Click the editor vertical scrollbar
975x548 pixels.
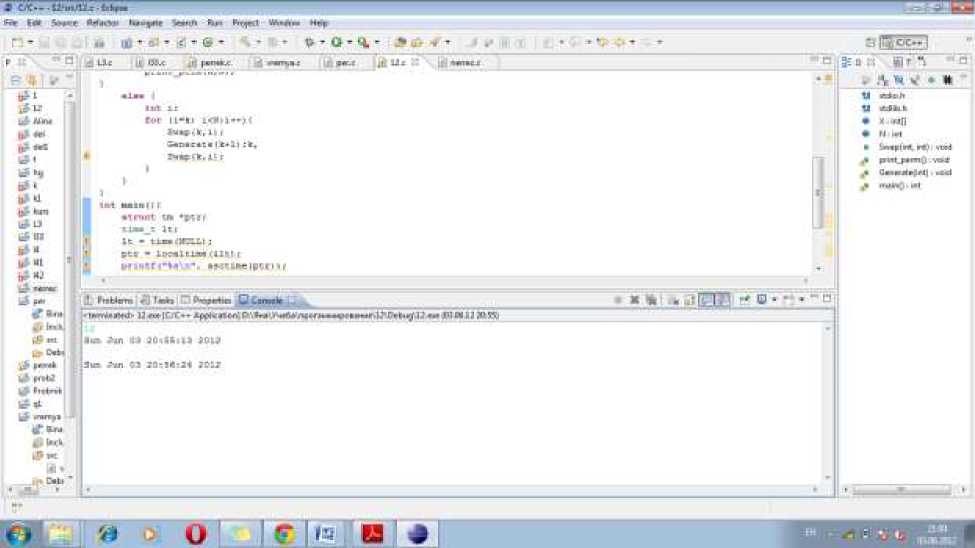(x=818, y=192)
